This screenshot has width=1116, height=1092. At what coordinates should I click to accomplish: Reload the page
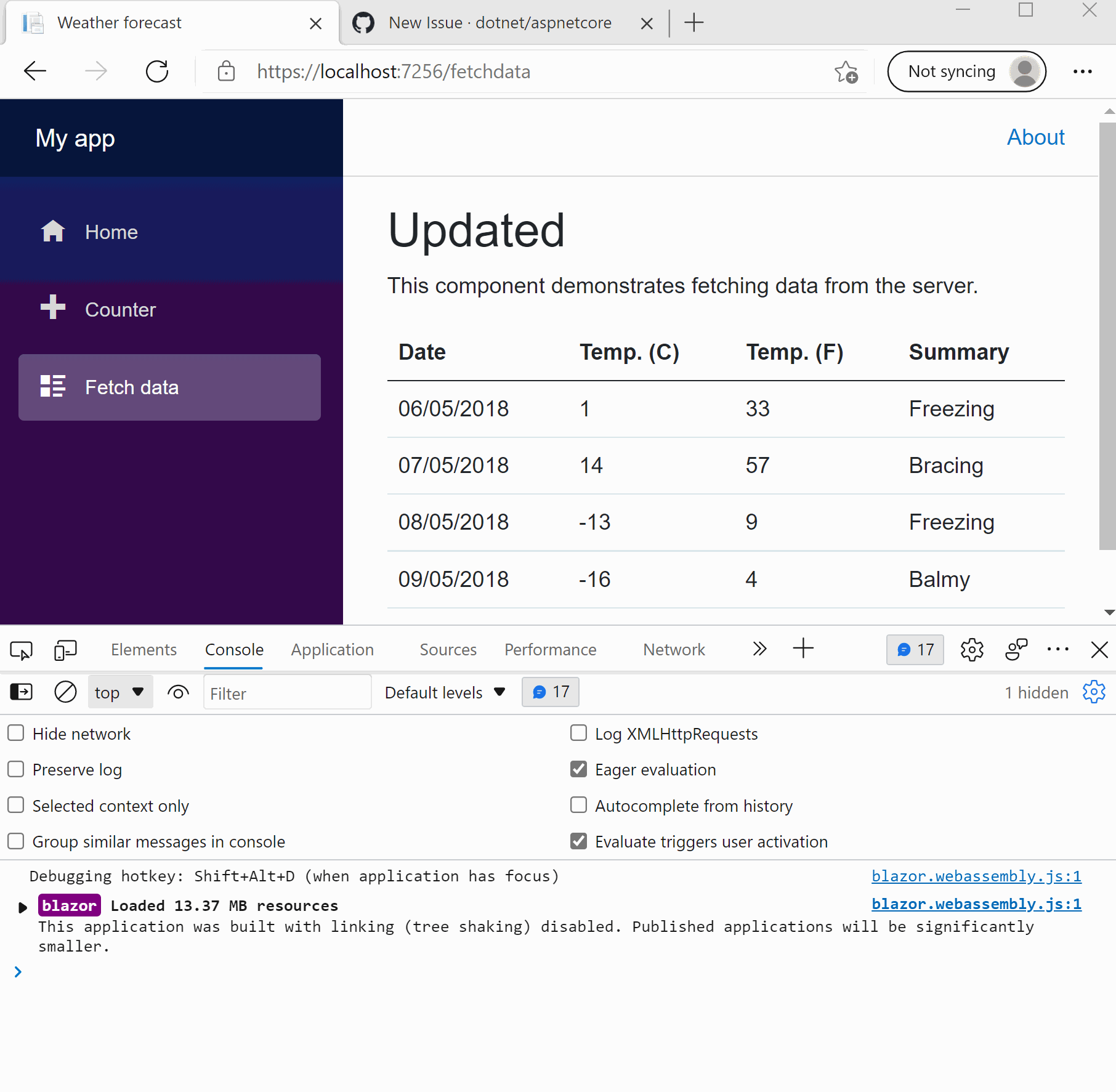click(x=157, y=71)
